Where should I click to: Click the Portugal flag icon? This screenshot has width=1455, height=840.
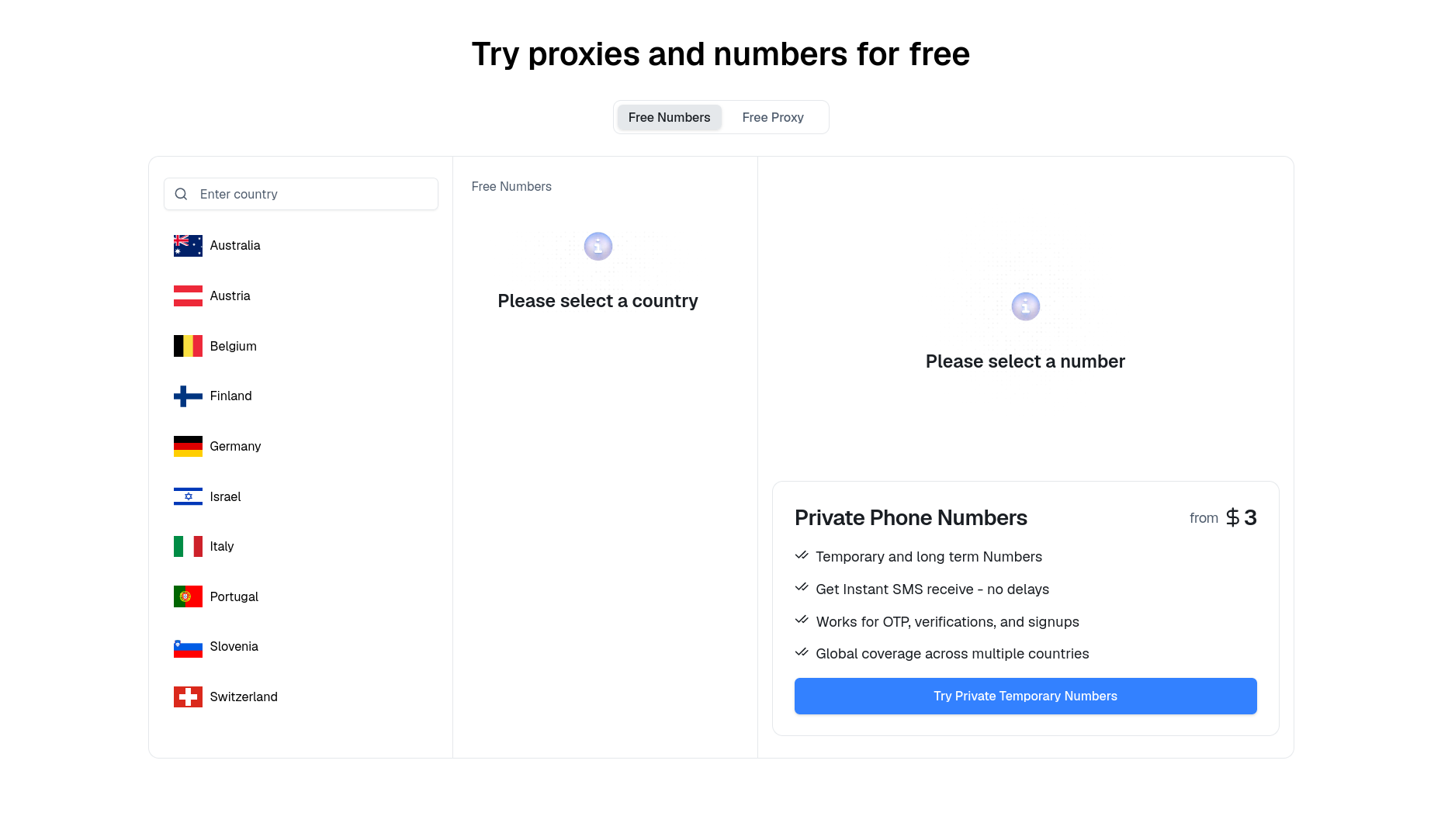(x=188, y=596)
